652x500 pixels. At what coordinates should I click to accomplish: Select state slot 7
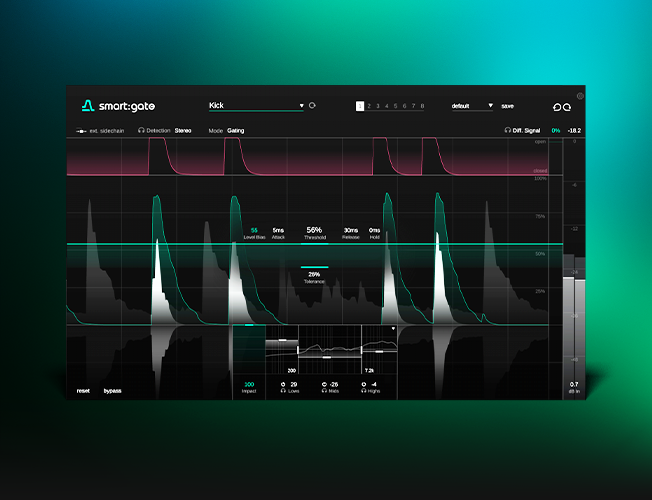[413, 106]
